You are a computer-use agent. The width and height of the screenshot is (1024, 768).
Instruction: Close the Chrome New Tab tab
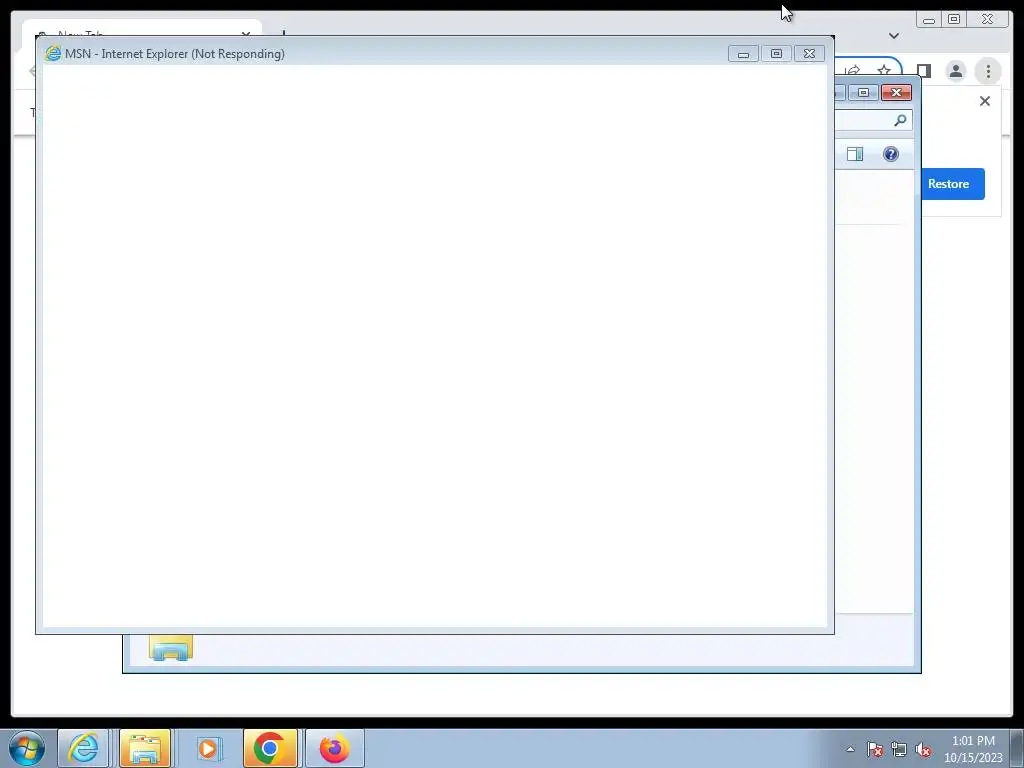click(x=246, y=33)
